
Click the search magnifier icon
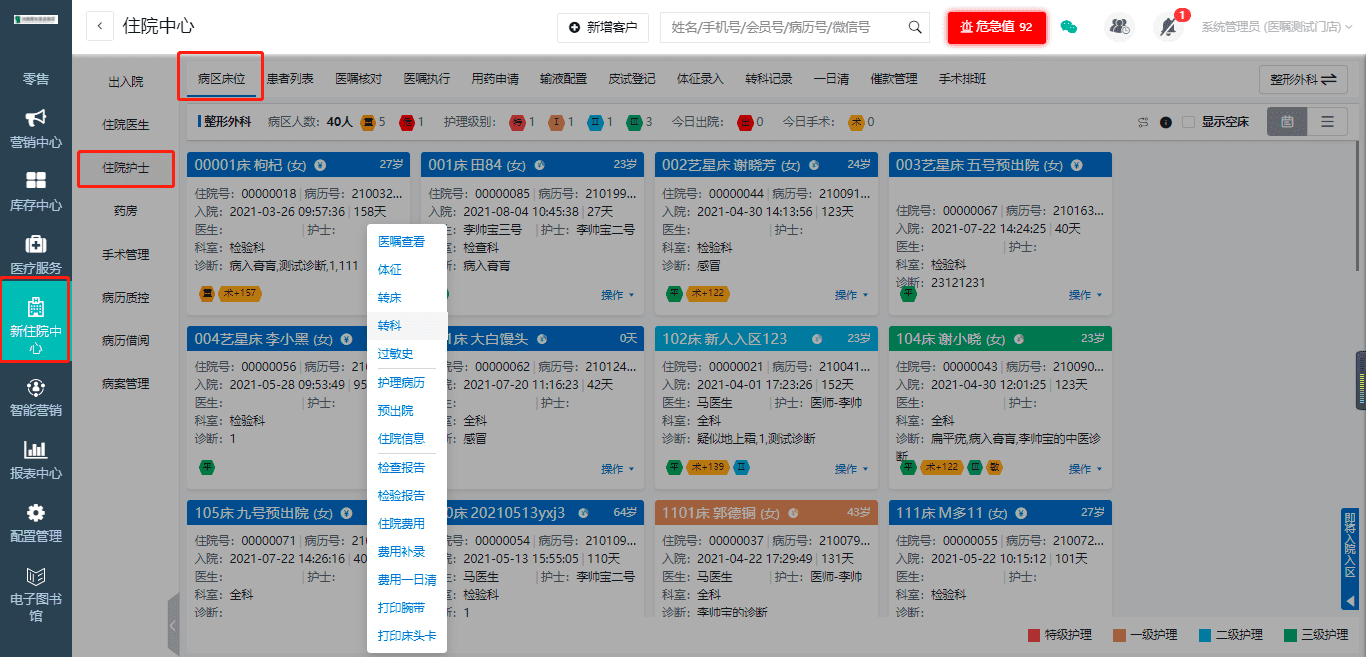[x=914, y=28]
